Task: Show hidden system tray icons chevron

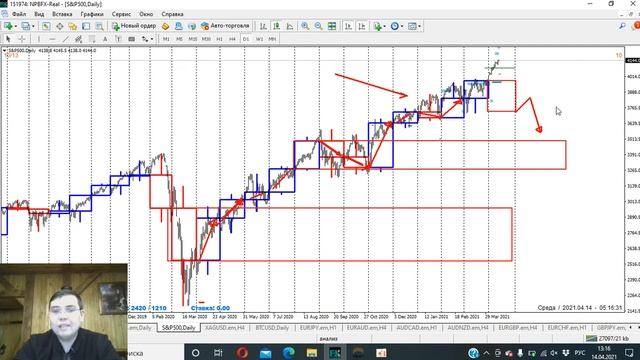Action: [x=487, y=353]
